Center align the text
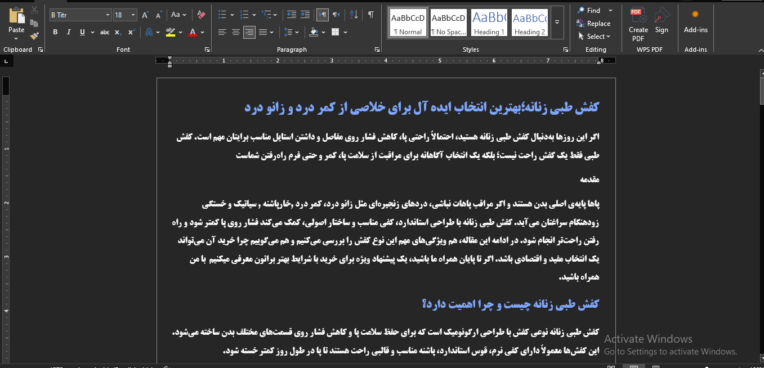 [x=236, y=33]
